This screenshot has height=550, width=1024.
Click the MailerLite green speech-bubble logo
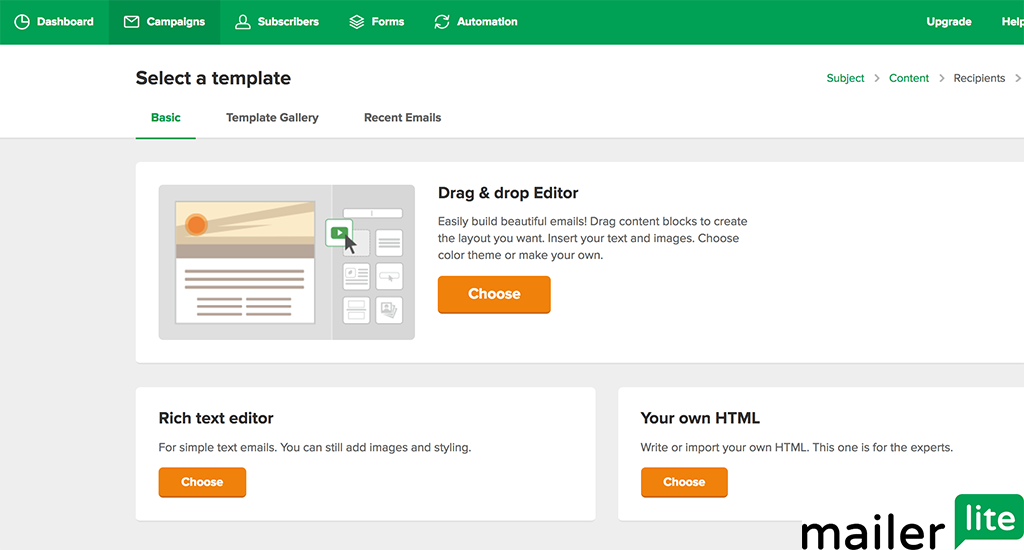click(x=988, y=520)
